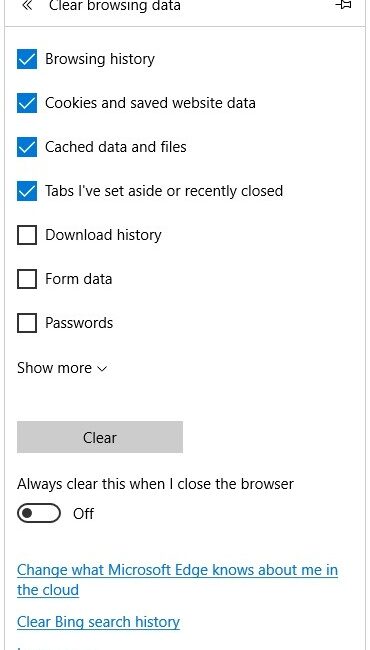Enable the Form data checkbox
Viewport: 370px width, 650px height.
tap(27, 279)
